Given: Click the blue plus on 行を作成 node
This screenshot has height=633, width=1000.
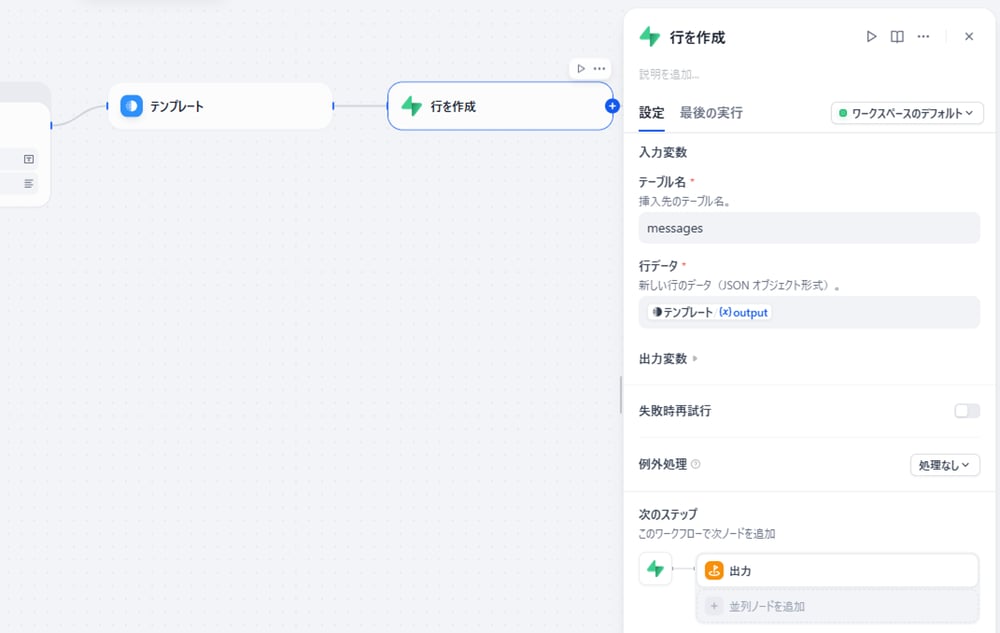Looking at the screenshot, I should click(612, 106).
